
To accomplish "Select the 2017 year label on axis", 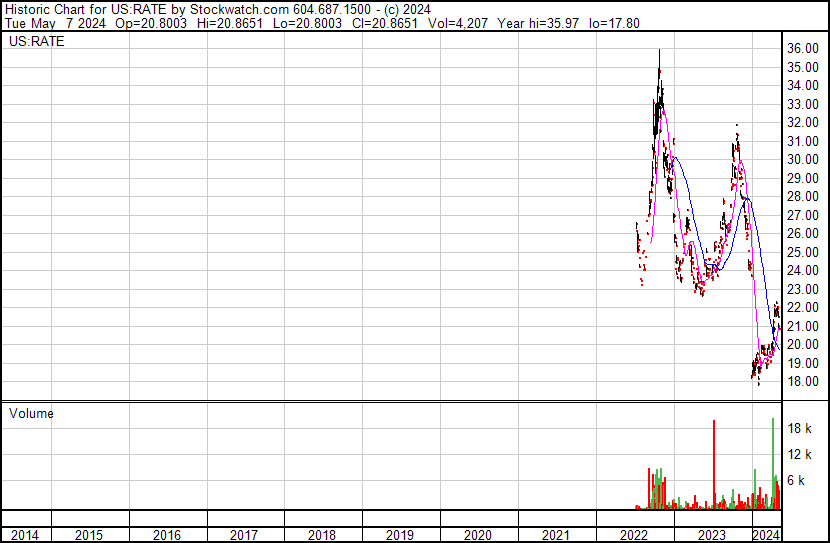I will [244, 535].
